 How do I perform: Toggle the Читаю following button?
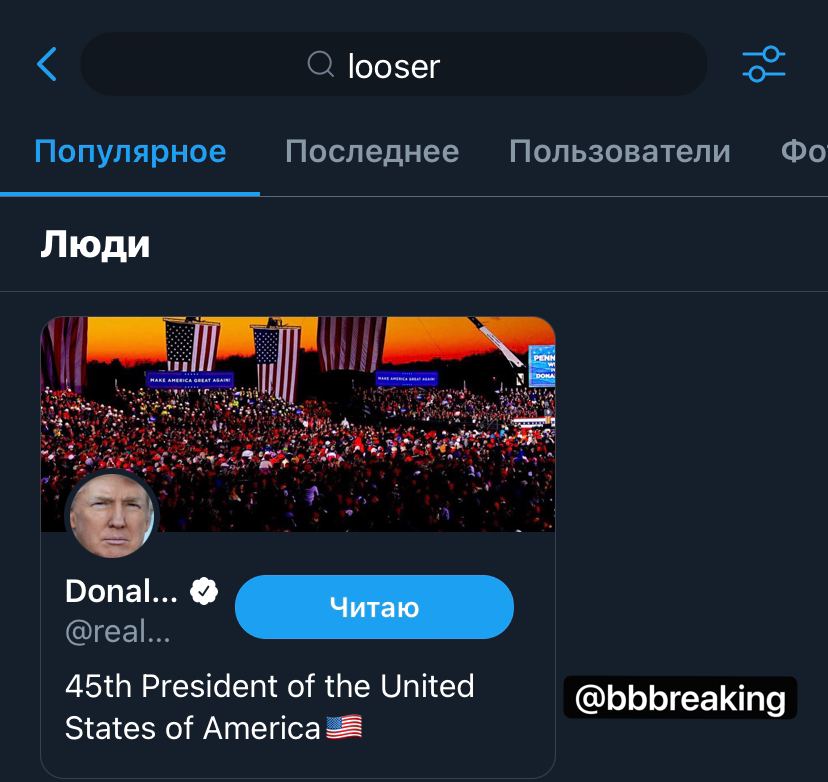click(374, 607)
